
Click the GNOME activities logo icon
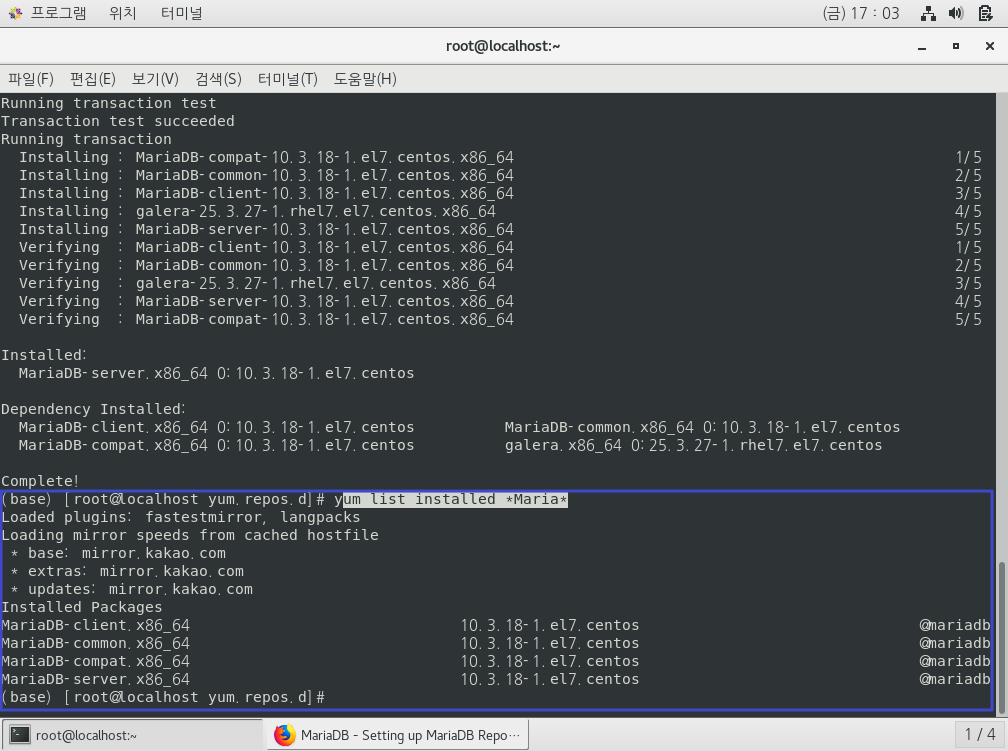(15, 13)
